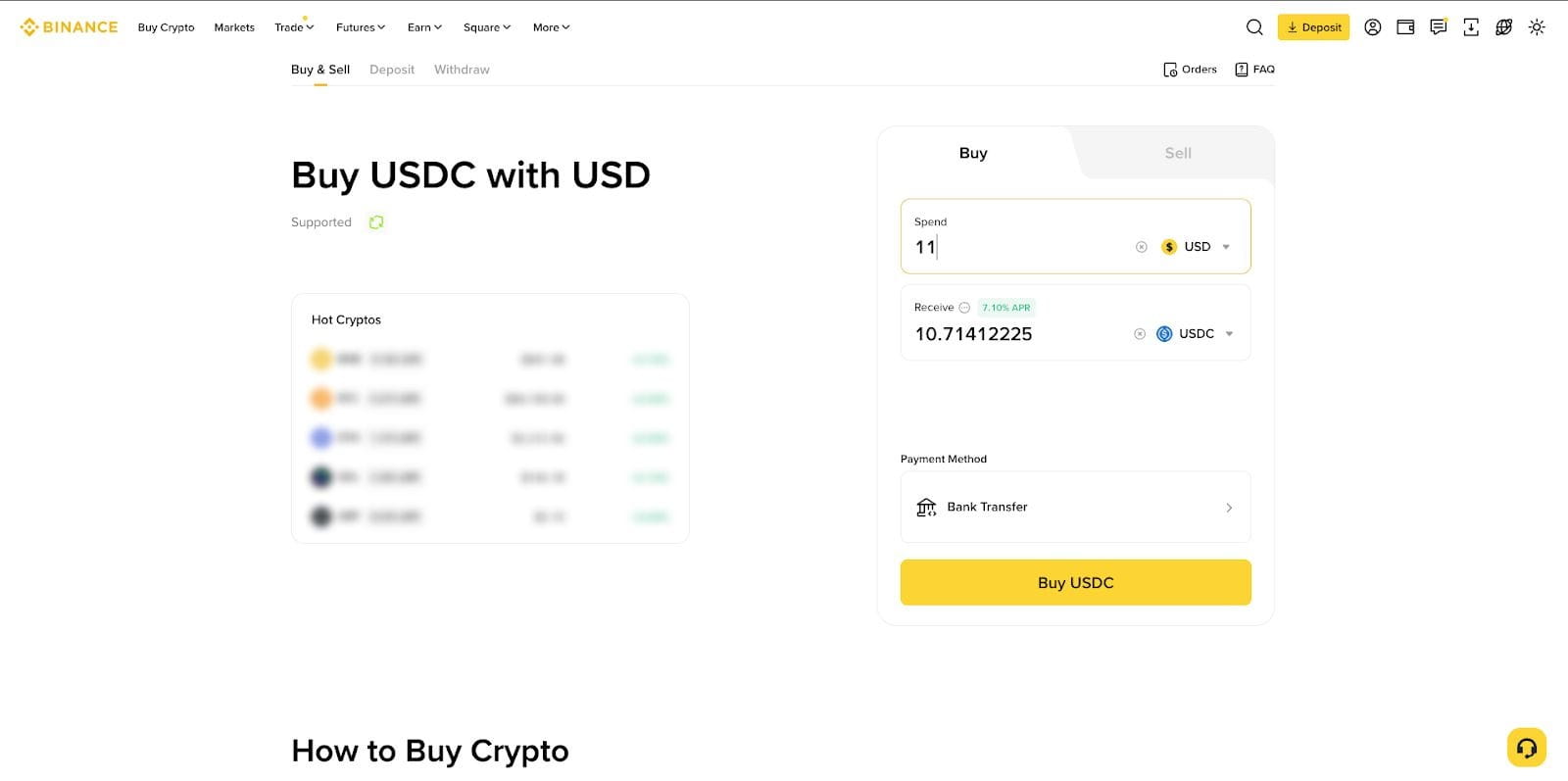Check notifications via the chat bubble icon

(x=1438, y=27)
